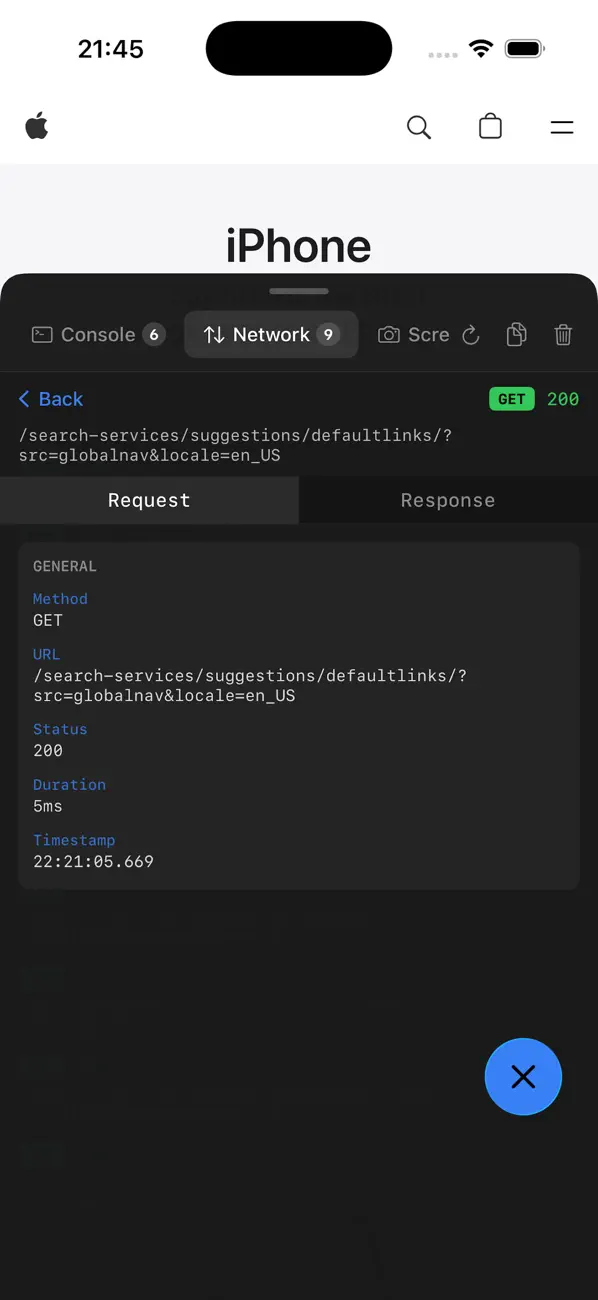The image size is (598, 1300).
Task: Click the green GET method badge
Action: 511,399
